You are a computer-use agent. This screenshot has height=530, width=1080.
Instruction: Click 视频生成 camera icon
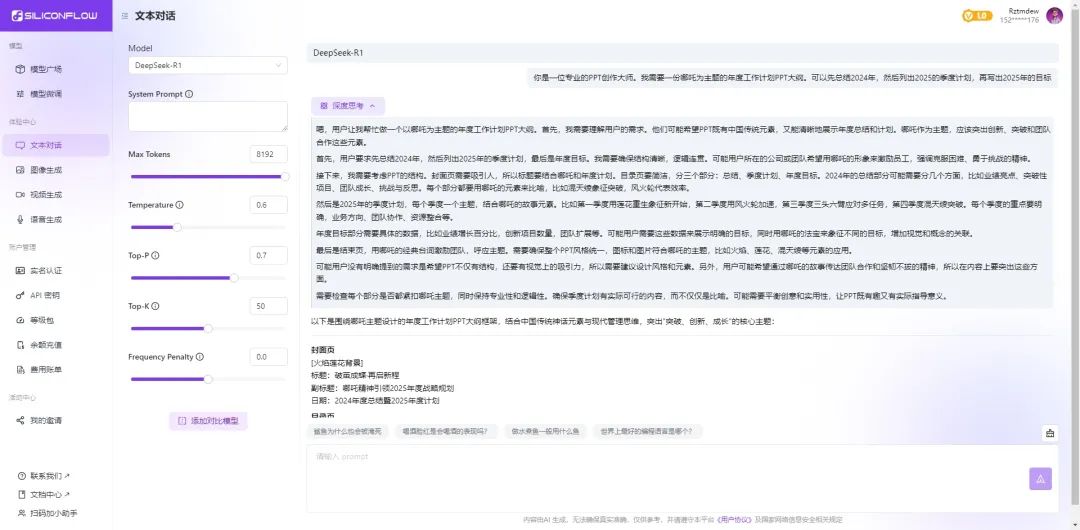(x=20, y=195)
